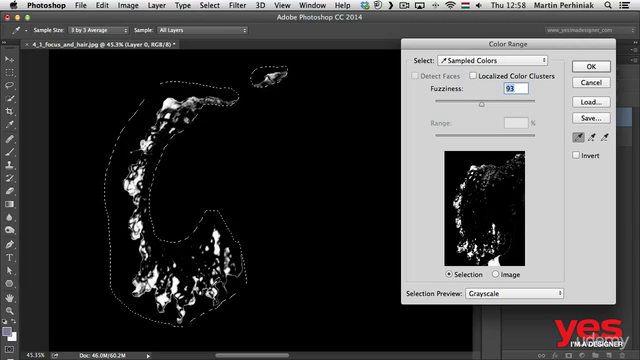Click the 45.35% zoom level field
This screenshot has width=640, height=360.
click(x=35, y=356)
